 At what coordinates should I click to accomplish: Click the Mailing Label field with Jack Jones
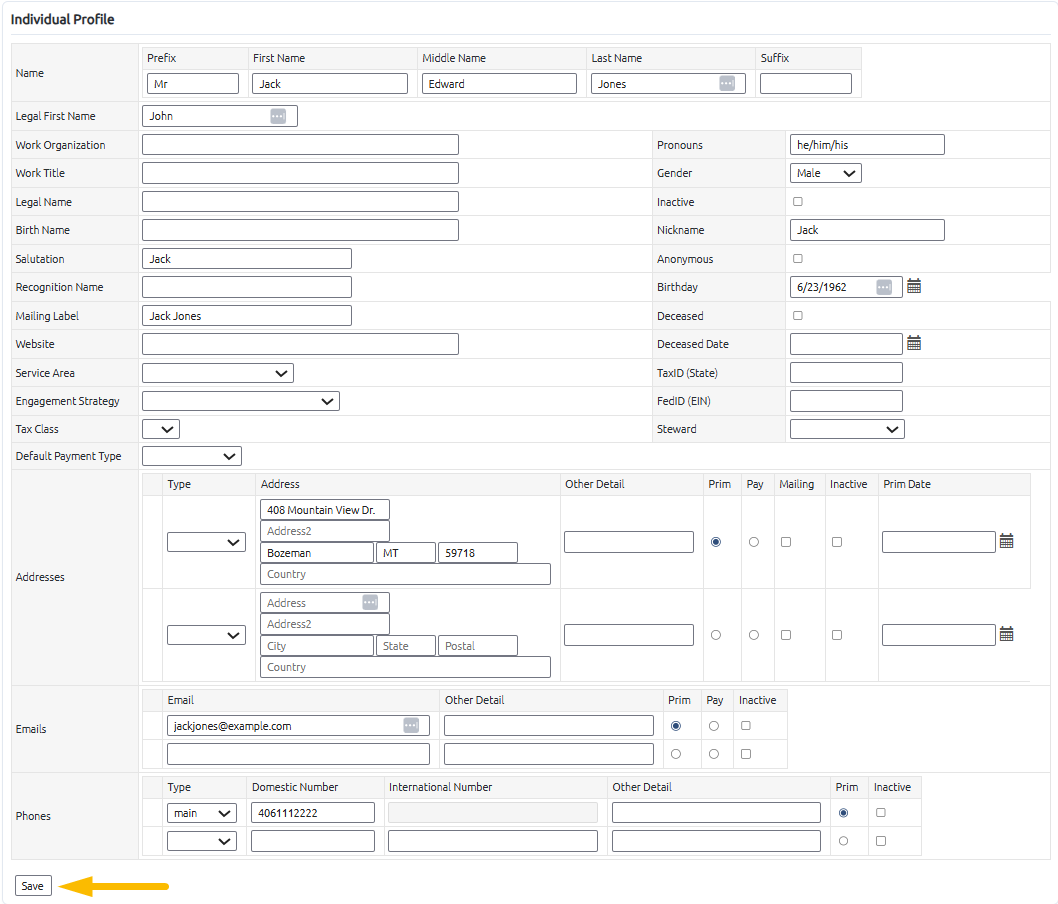[x=247, y=316]
